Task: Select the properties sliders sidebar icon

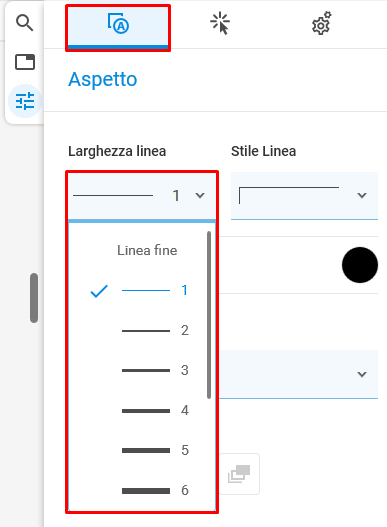Action: (25, 101)
